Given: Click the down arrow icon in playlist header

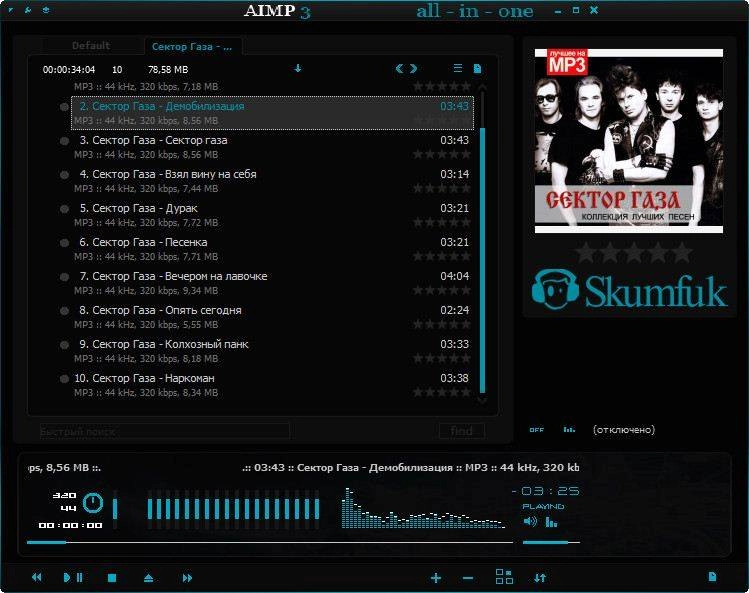Looking at the screenshot, I should click(298, 69).
